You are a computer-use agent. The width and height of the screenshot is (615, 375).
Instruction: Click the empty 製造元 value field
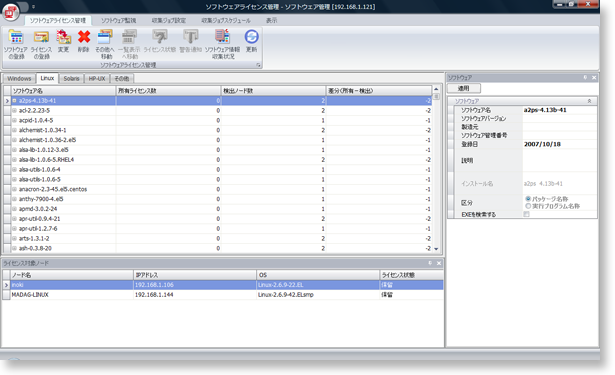pyautogui.click(x=560, y=127)
